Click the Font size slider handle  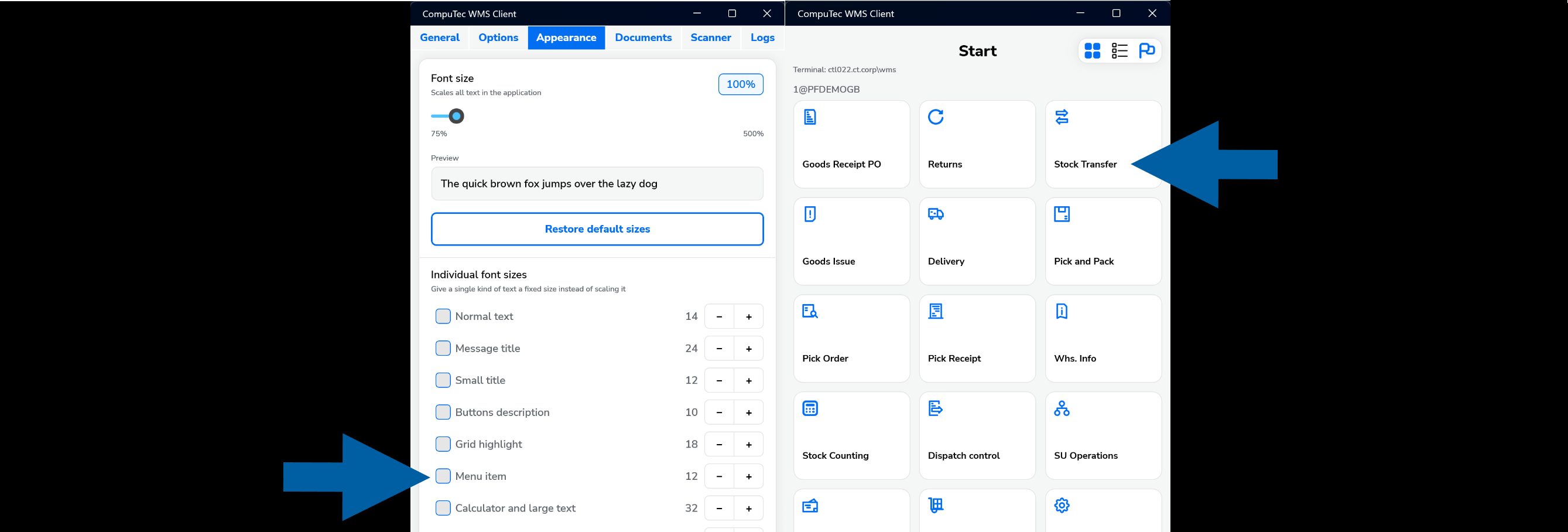click(x=457, y=116)
